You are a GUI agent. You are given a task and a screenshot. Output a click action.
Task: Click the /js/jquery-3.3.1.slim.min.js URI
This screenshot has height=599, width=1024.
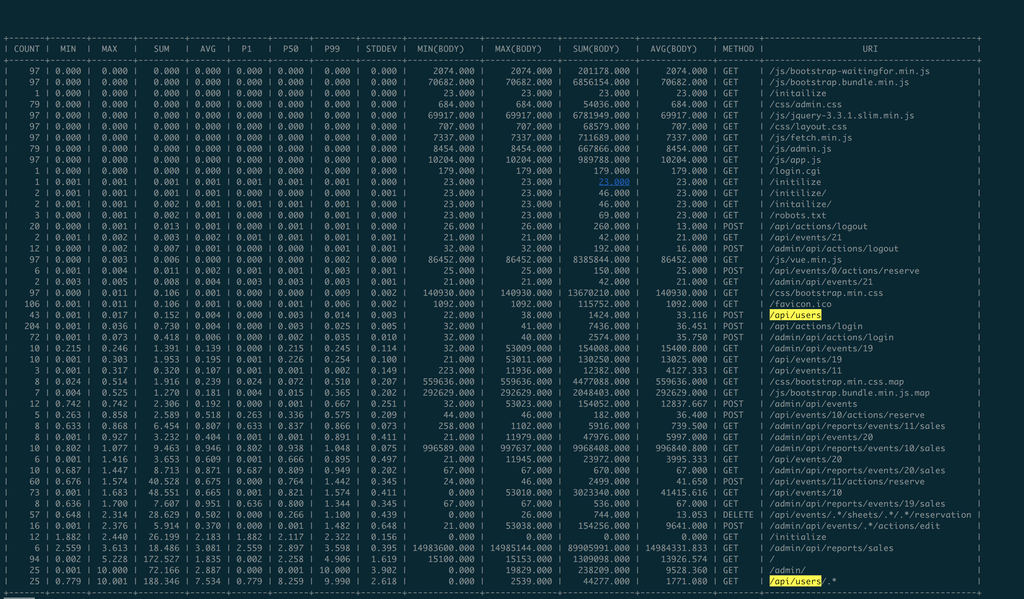[841, 116]
